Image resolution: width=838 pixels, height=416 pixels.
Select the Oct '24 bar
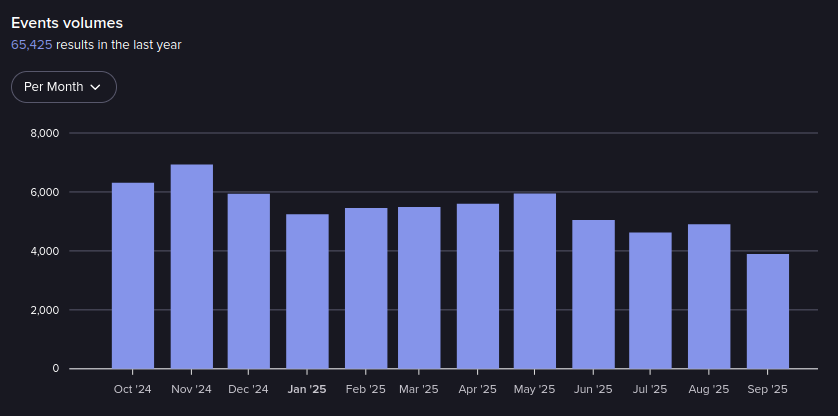pyautogui.click(x=133, y=276)
